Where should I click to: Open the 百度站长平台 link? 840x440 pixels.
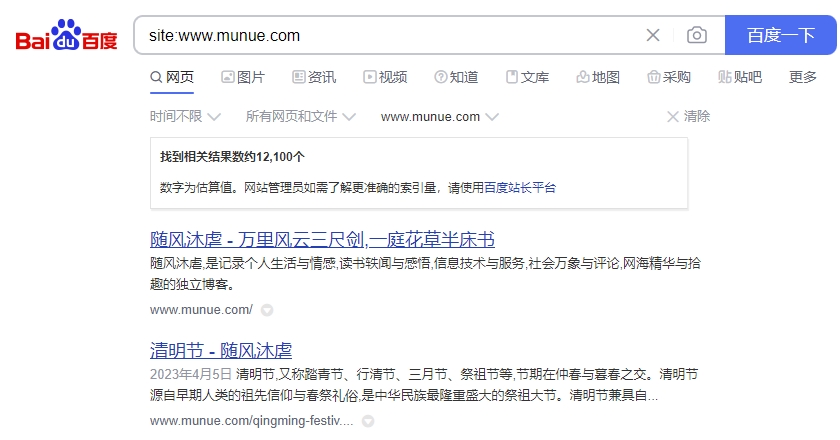pyautogui.click(x=520, y=188)
